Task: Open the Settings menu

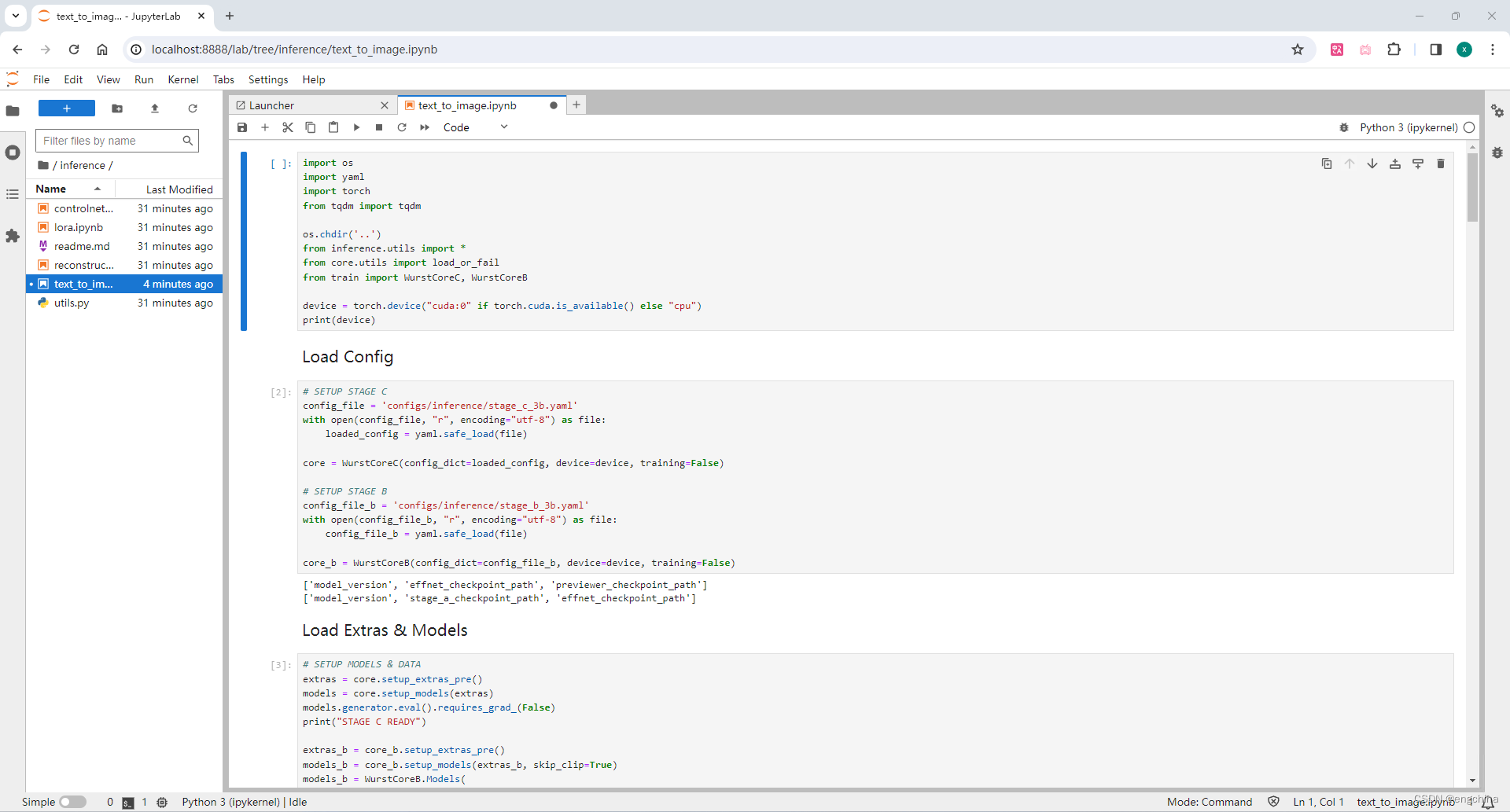Action: point(268,79)
